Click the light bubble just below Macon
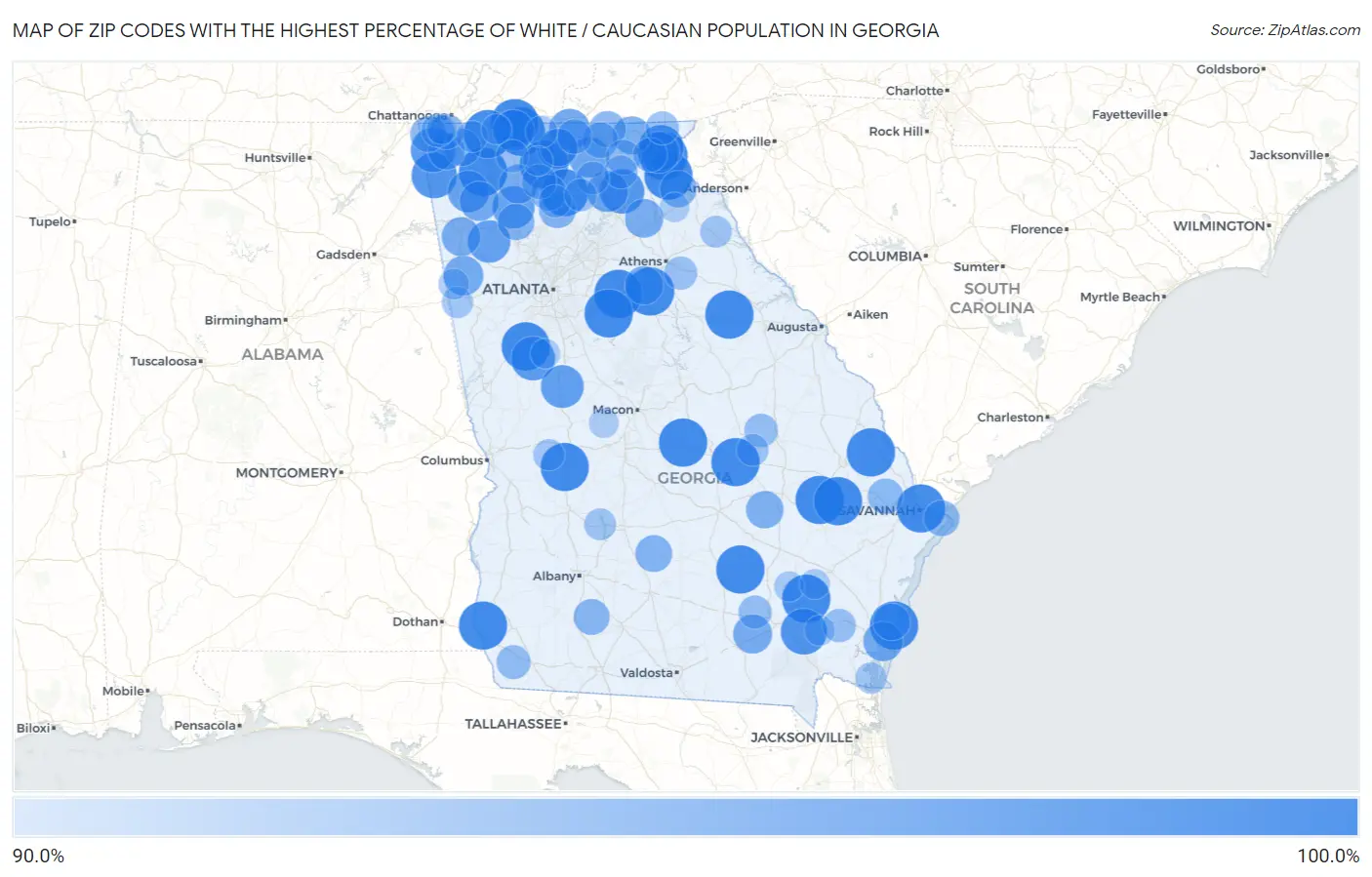Screen dimensions: 1372x877 [x=604, y=422]
